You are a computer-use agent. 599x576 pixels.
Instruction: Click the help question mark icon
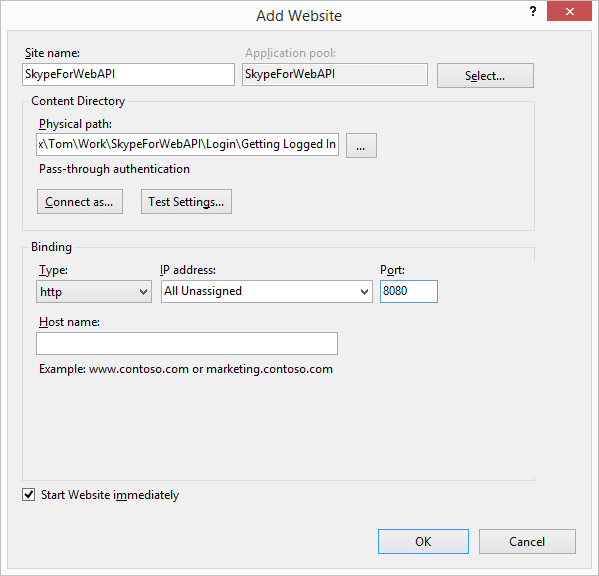(x=533, y=11)
